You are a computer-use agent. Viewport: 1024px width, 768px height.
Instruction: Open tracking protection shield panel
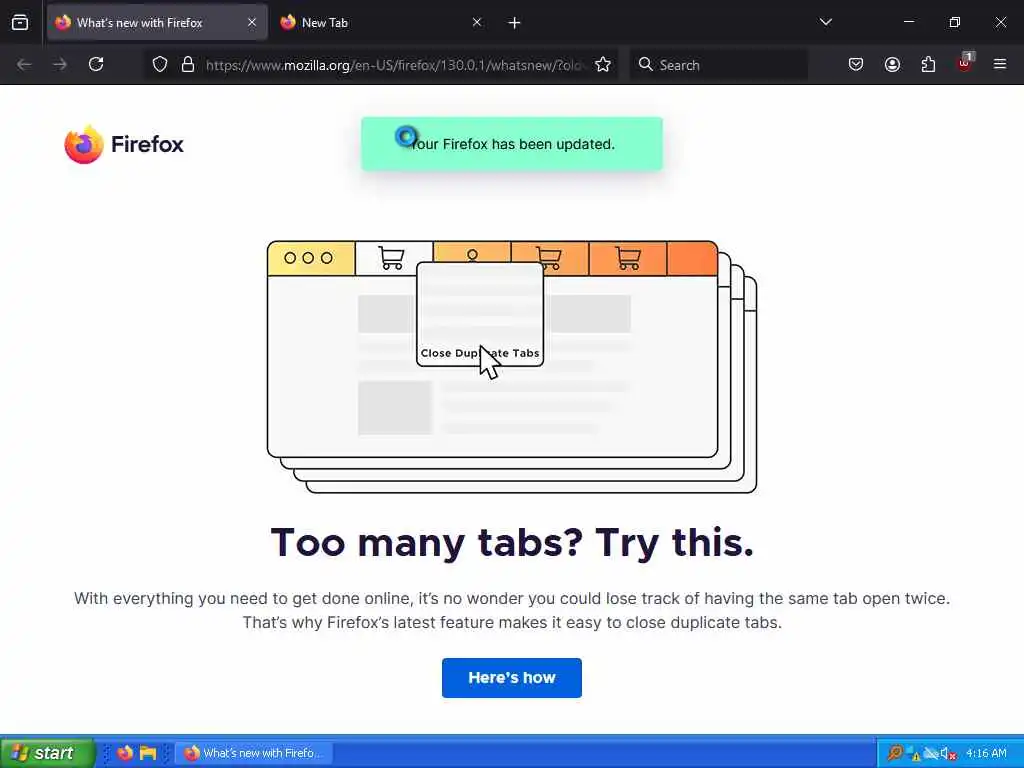[160, 65]
